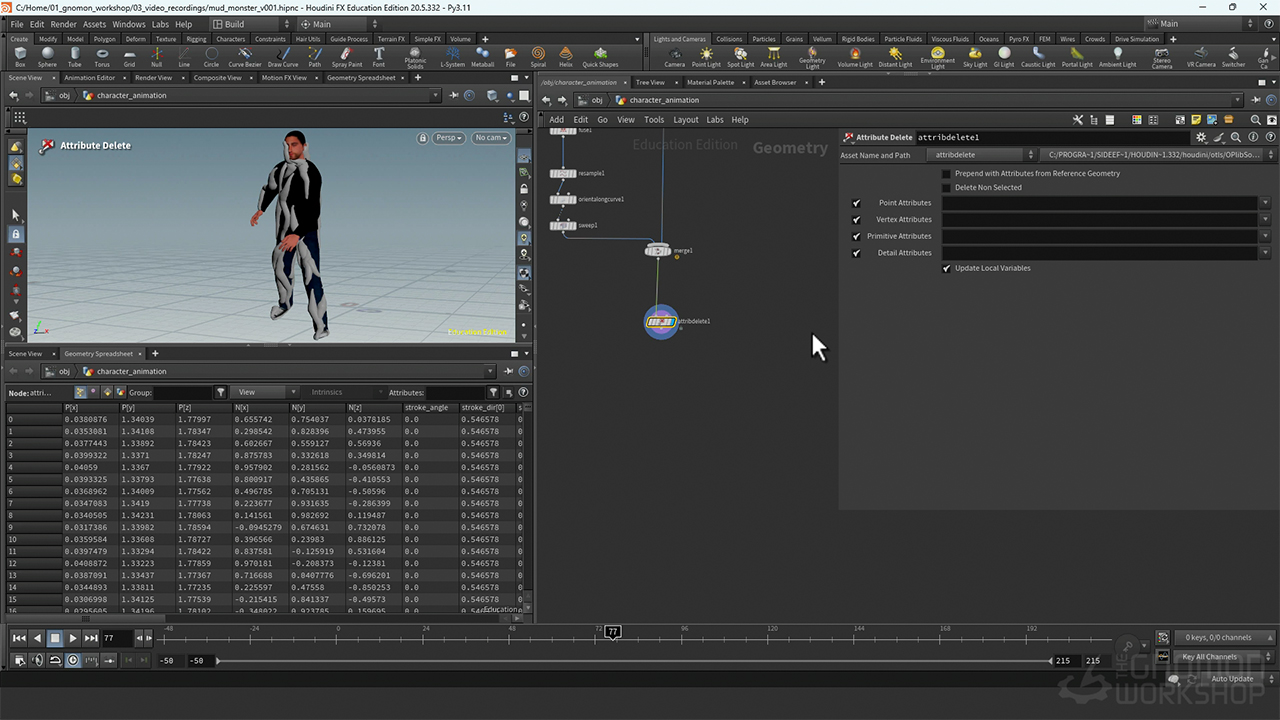Switch to the Geometry Spreadsheet tab
This screenshot has width=1280, height=720.
[x=361, y=78]
